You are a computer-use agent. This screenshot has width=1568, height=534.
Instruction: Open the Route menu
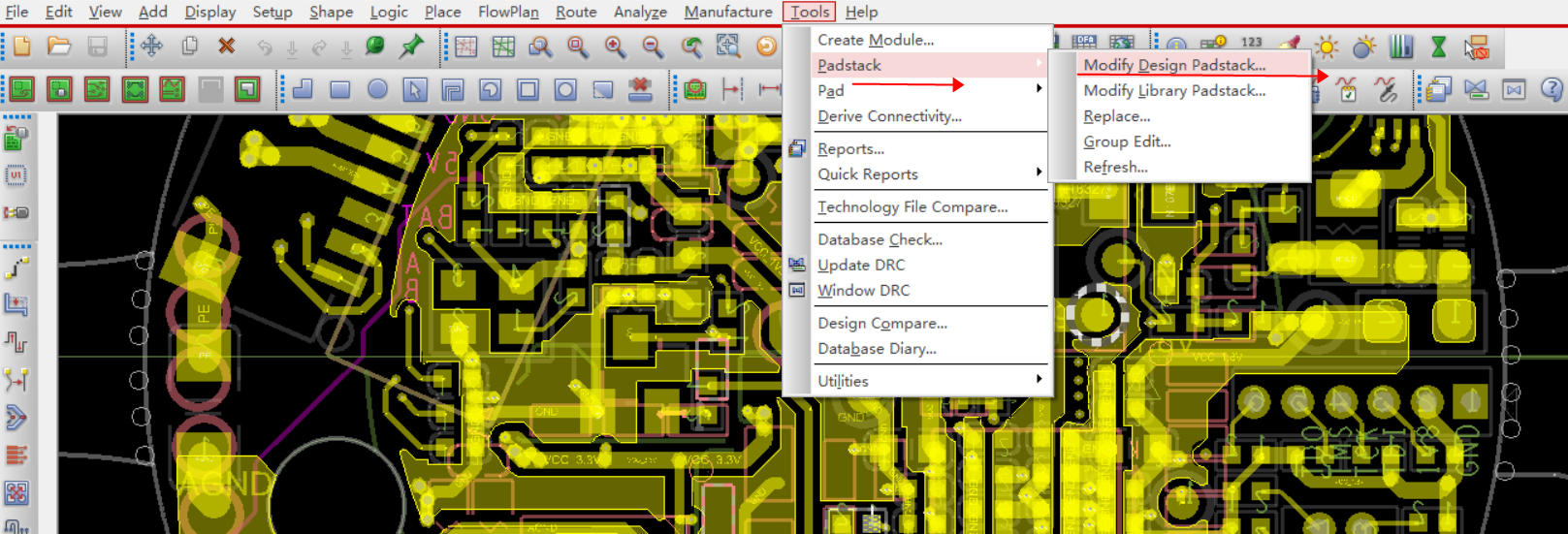pyautogui.click(x=576, y=12)
